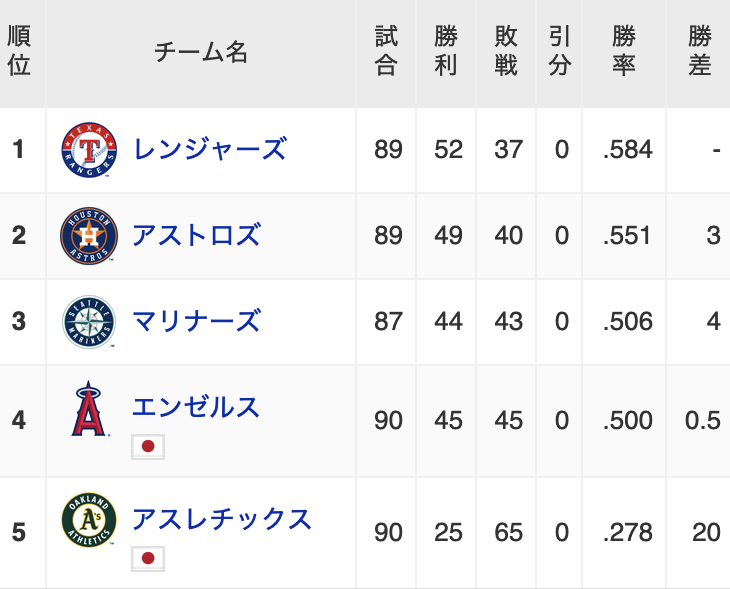Open the レンジャーズ team link

pos(210,149)
